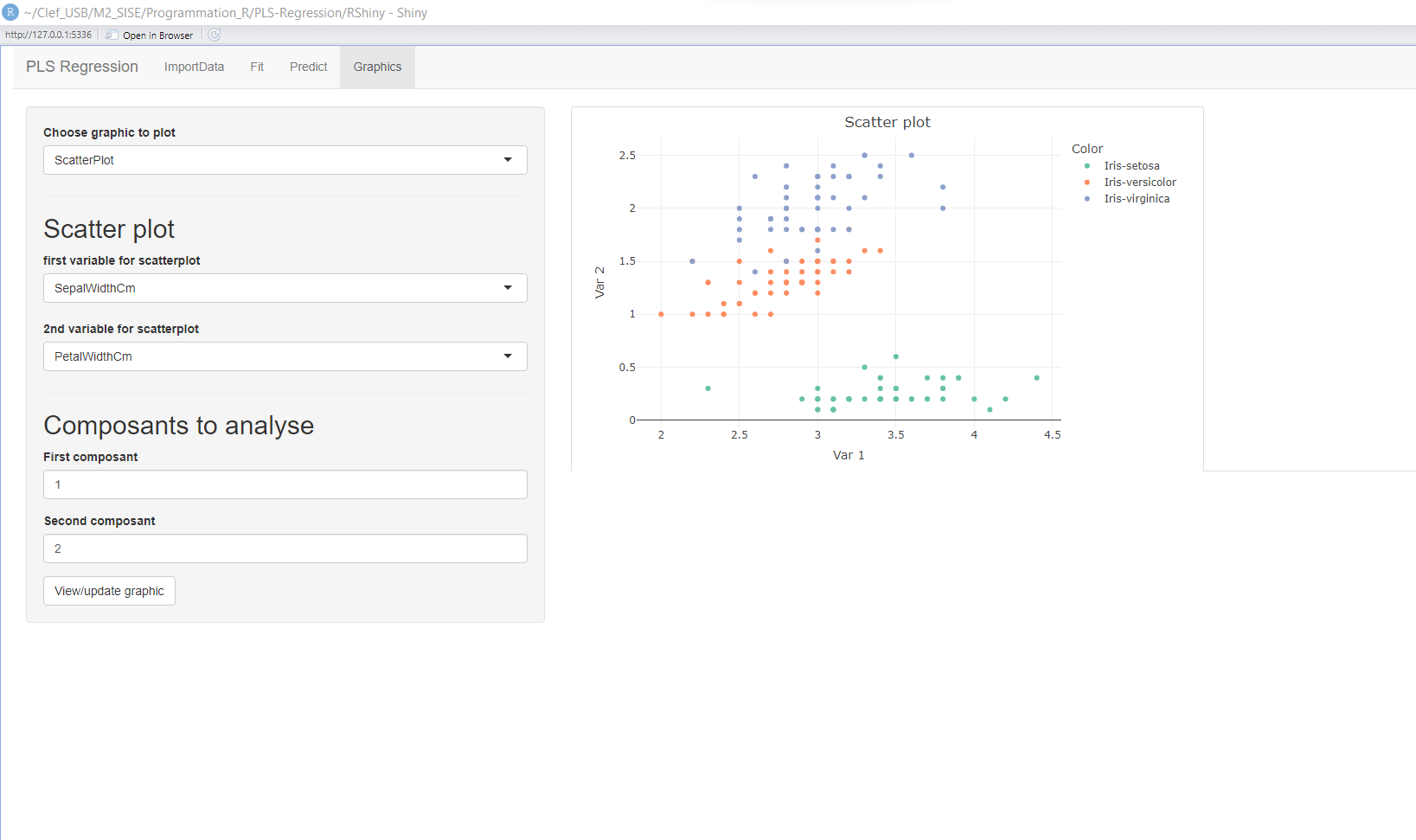Click the PLS Regression title link

[x=81, y=67]
